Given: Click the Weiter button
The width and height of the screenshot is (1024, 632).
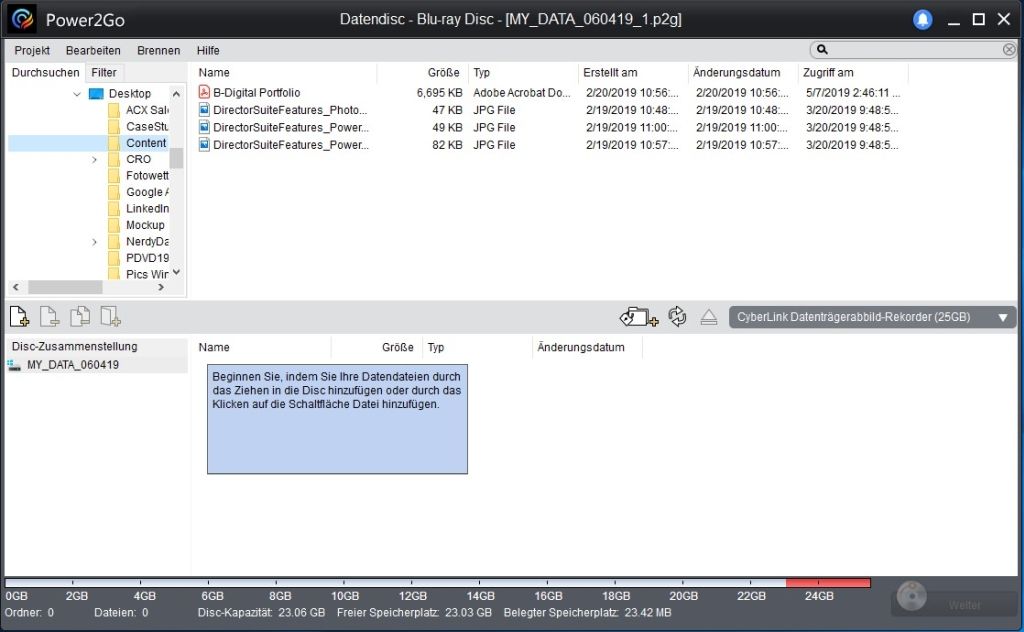Looking at the screenshot, I should point(952,603).
